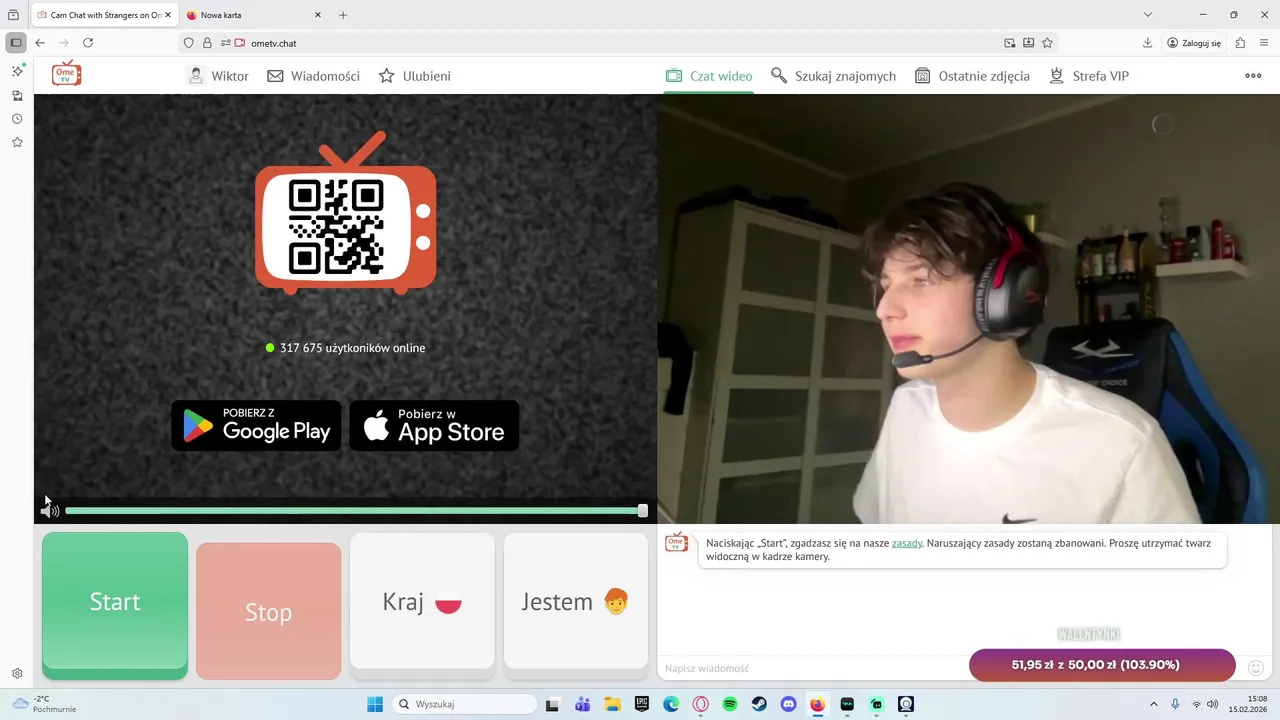The height and width of the screenshot is (720, 1280).
Task: Click the OmeTV logo icon
Action: pyautogui.click(x=67, y=74)
